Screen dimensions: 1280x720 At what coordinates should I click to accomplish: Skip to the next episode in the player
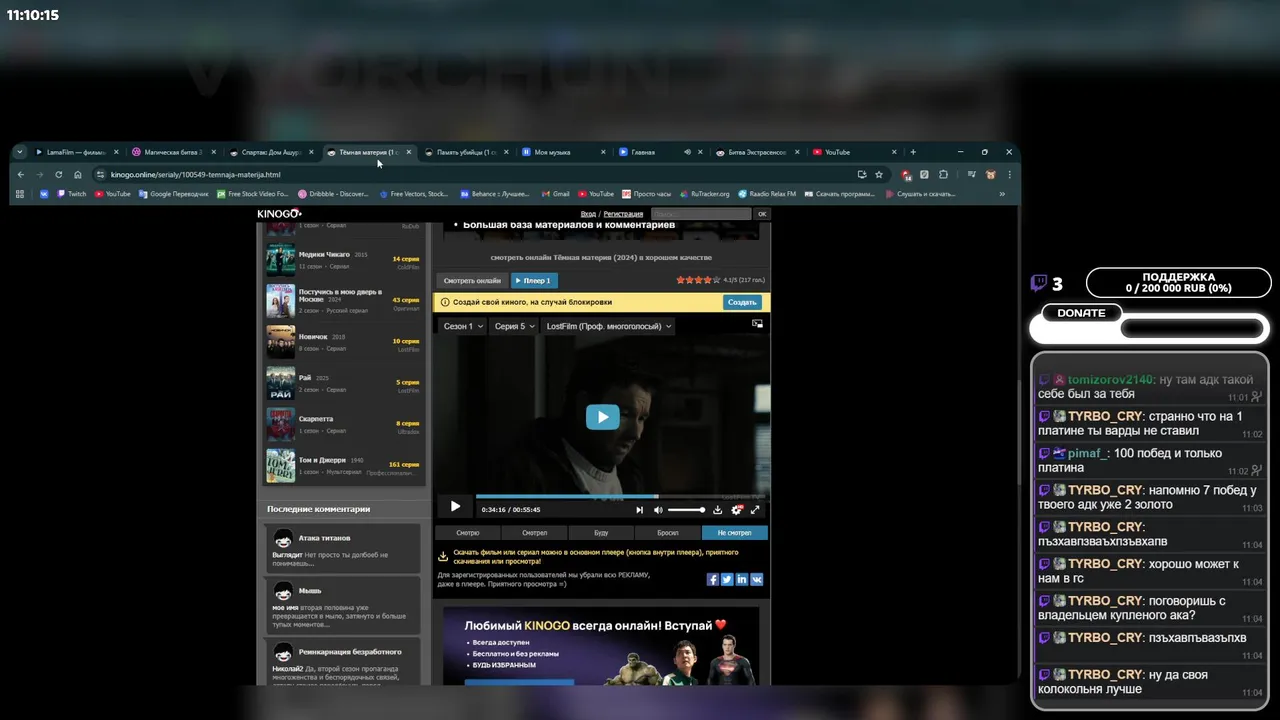coord(639,510)
